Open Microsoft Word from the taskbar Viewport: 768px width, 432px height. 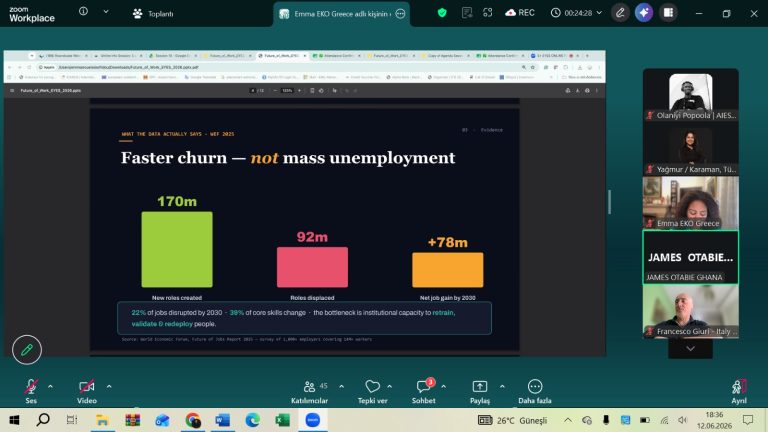[x=222, y=420]
